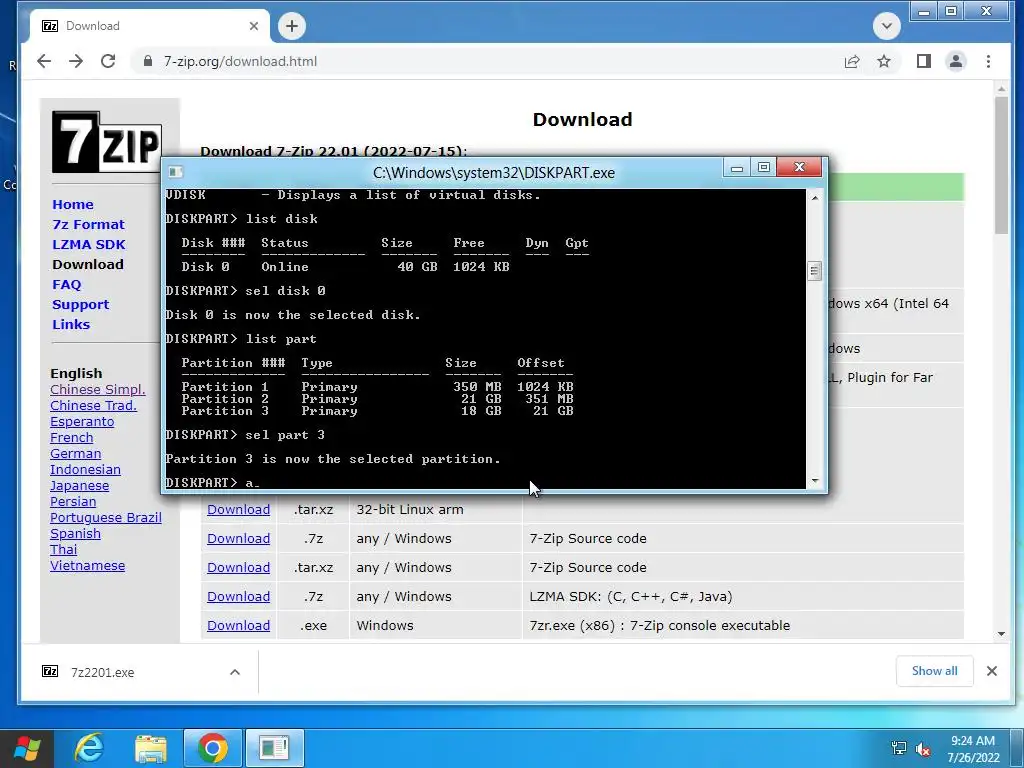
Task: Open Chrome three-dot menu
Action: (988, 61)
